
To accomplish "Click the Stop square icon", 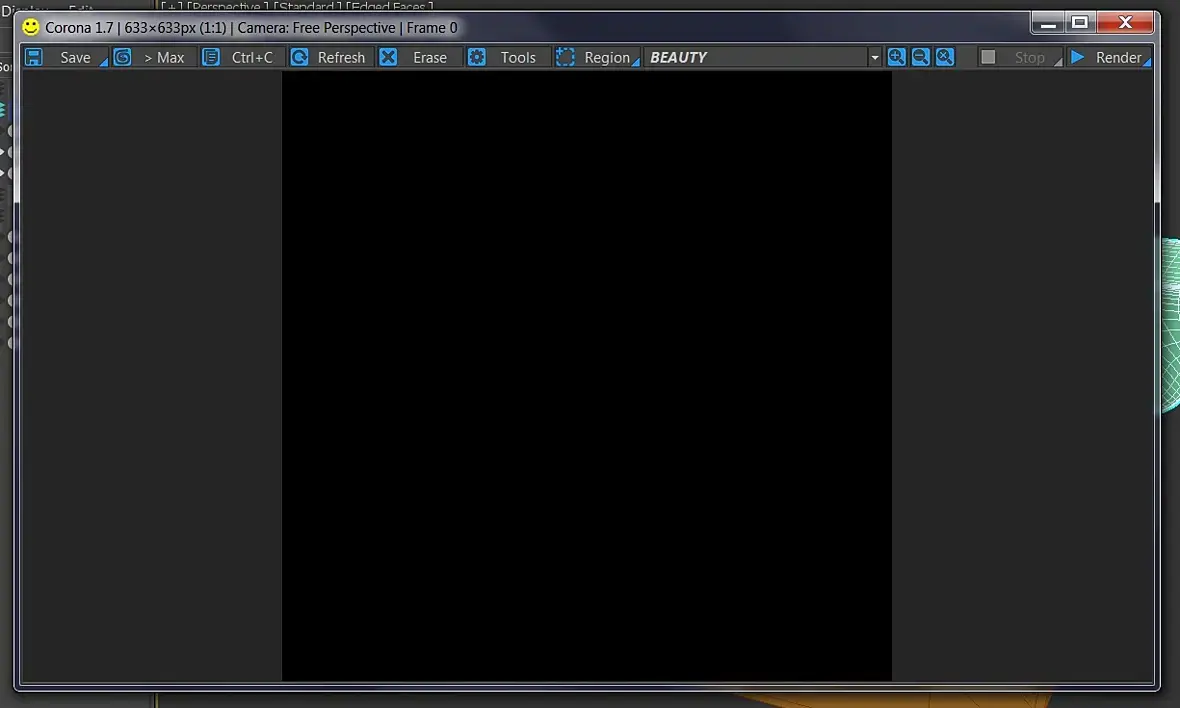I will (988, 57).
